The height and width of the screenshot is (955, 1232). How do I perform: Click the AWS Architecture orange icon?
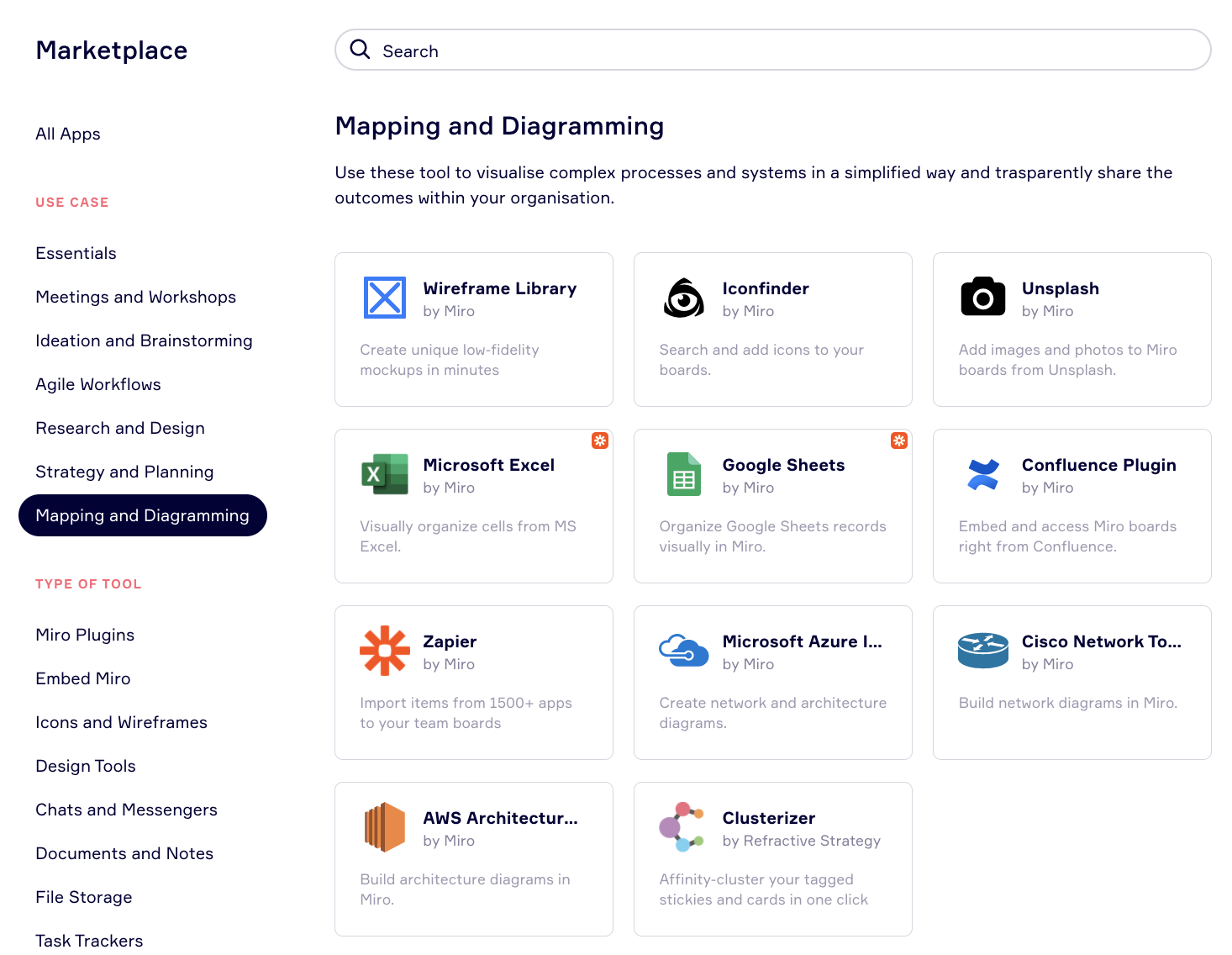(385, 827)
